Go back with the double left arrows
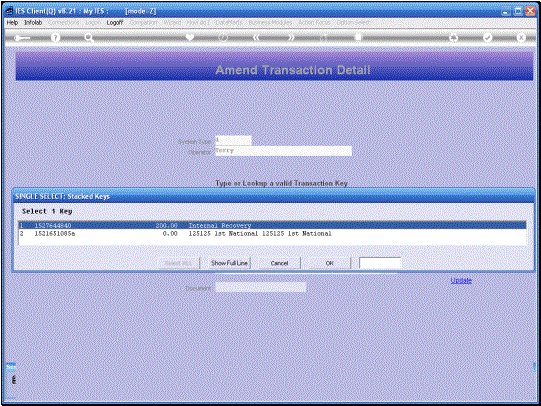This screenshot has width=541, height=406. [256, 37]
